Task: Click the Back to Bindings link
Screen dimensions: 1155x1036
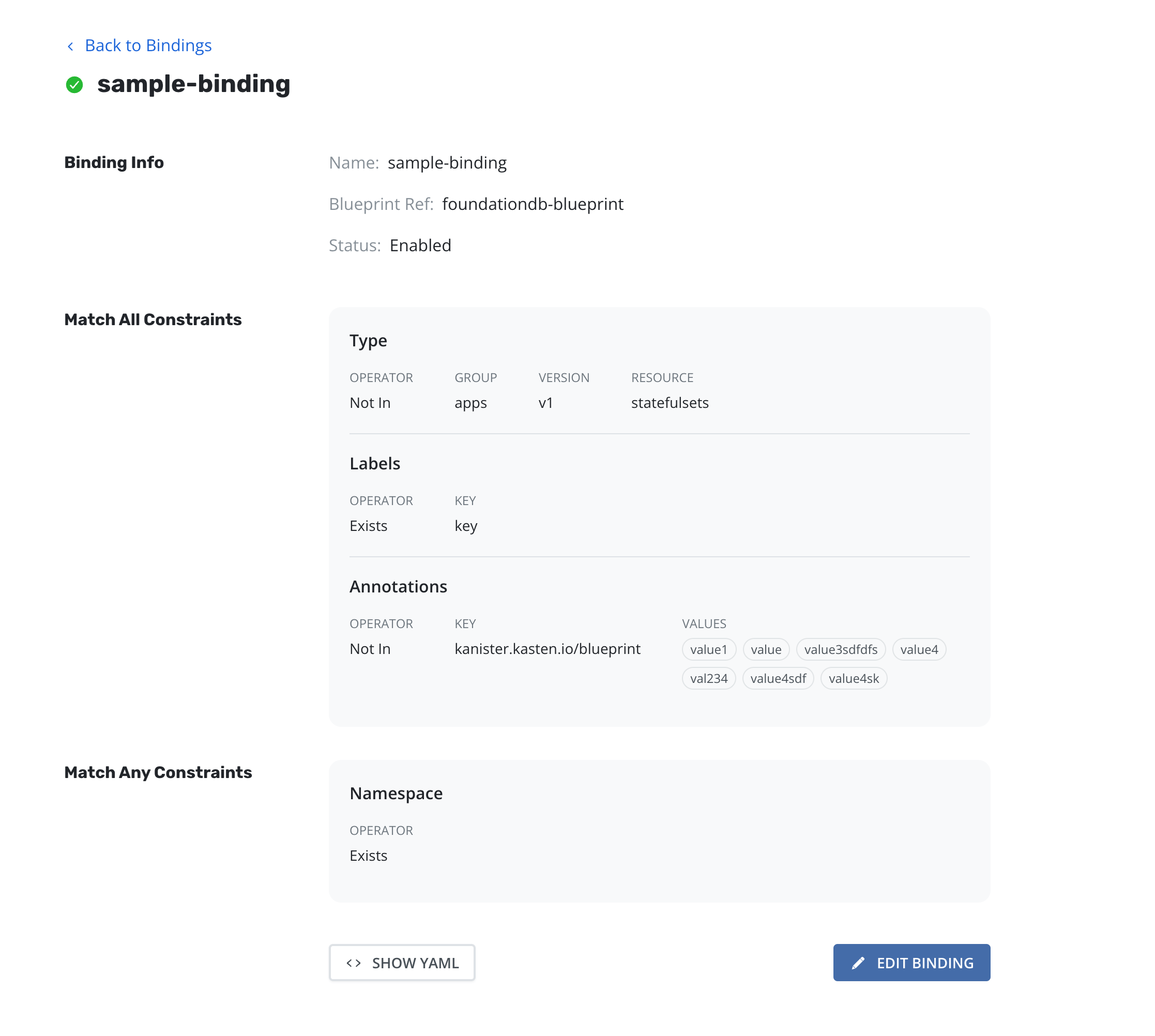Action: click(148, 45)
